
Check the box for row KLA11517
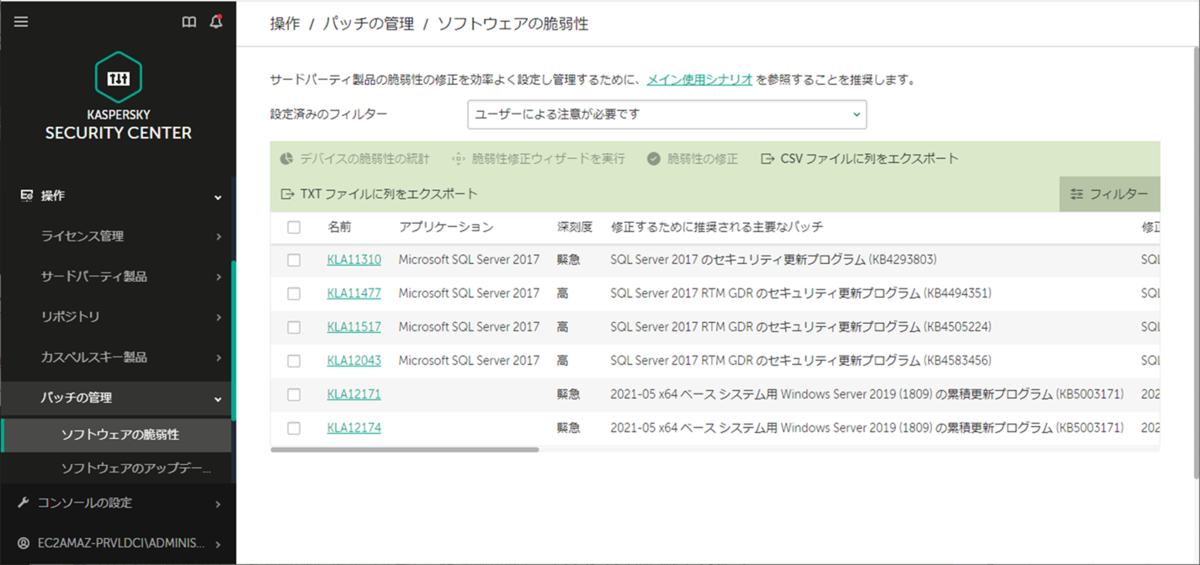pyautogui.click(x=294, y=327)
